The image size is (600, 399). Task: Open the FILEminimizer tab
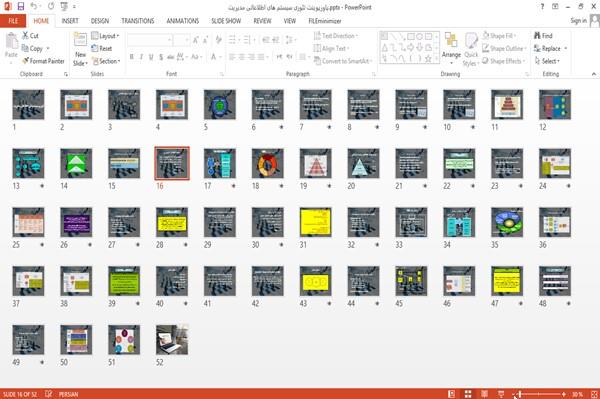324,21
